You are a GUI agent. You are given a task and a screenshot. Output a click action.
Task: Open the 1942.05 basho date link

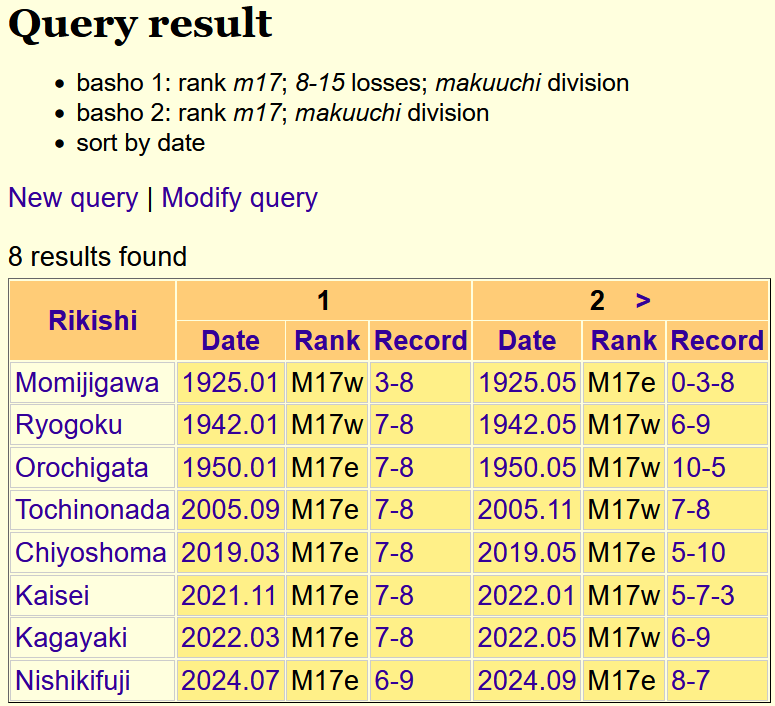coord(527,426)
